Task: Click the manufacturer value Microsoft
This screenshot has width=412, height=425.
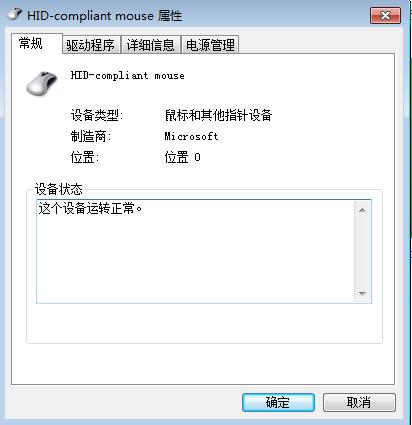Action: coord(191,136)
